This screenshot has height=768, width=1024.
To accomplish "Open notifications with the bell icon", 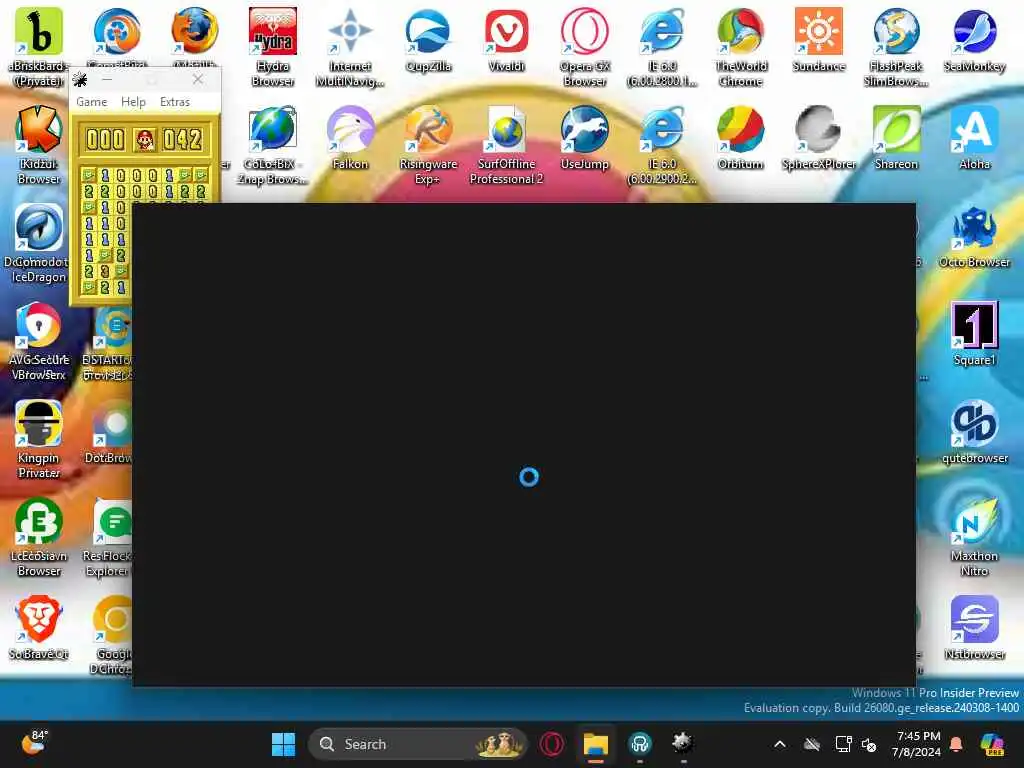I will click(956, 744).
